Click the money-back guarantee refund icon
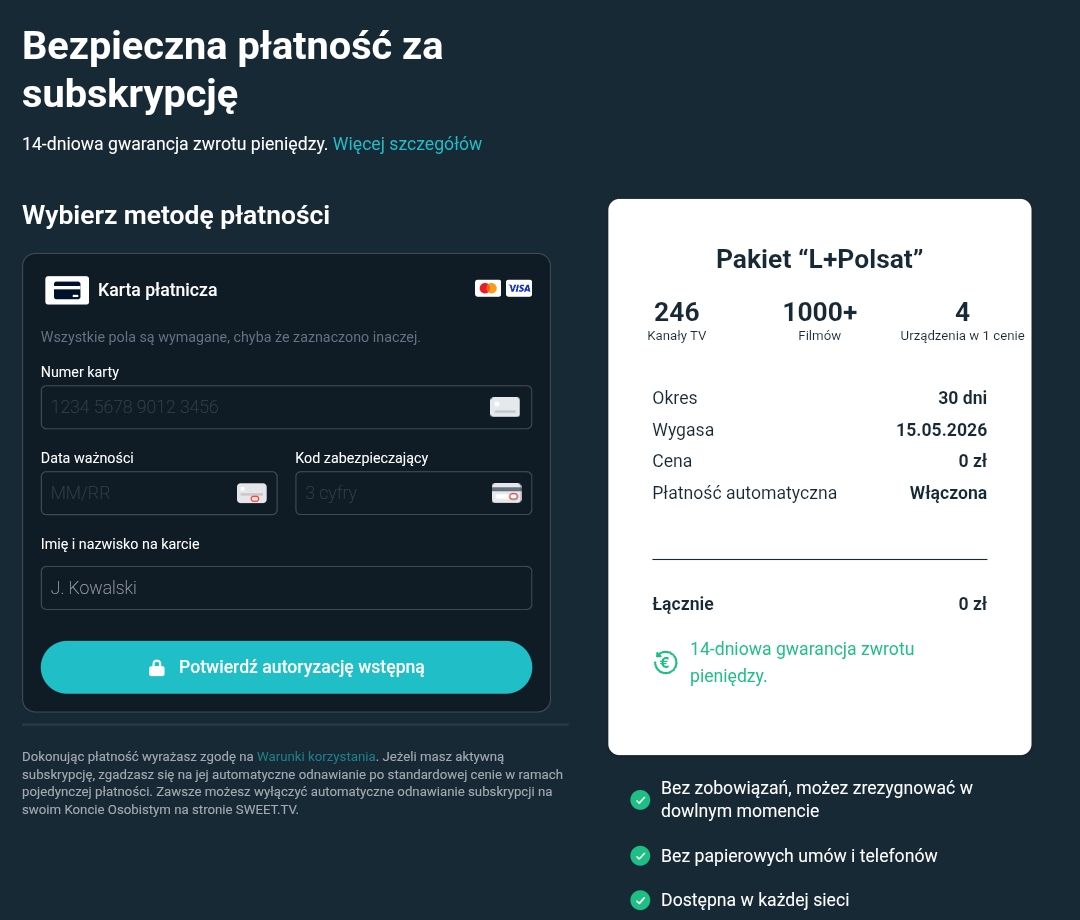Viewport: 1080px width, 920px height. (666, 662)
